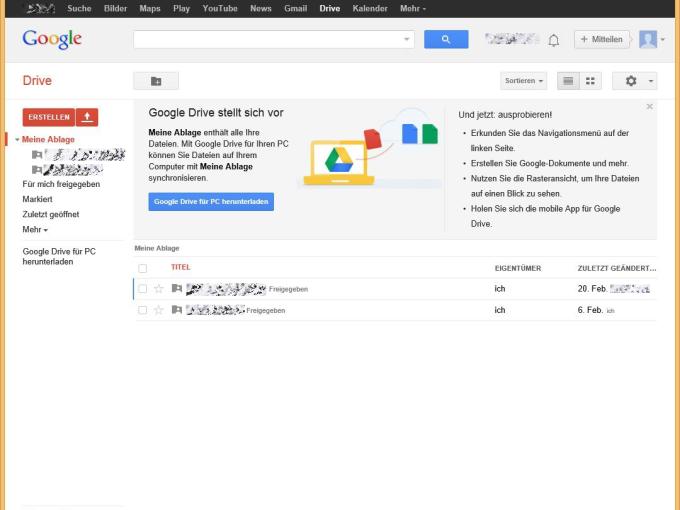Tick the select-all checkbox in header
This screenshot has width=680, height=510.
coord(142,268)
